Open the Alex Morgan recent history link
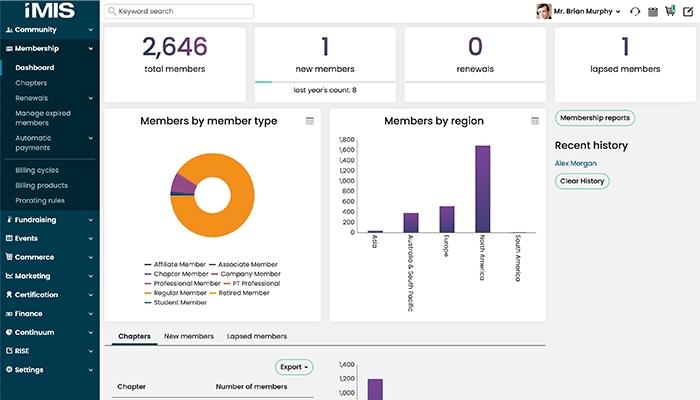700x400 pixels. (x=575, y=163)
